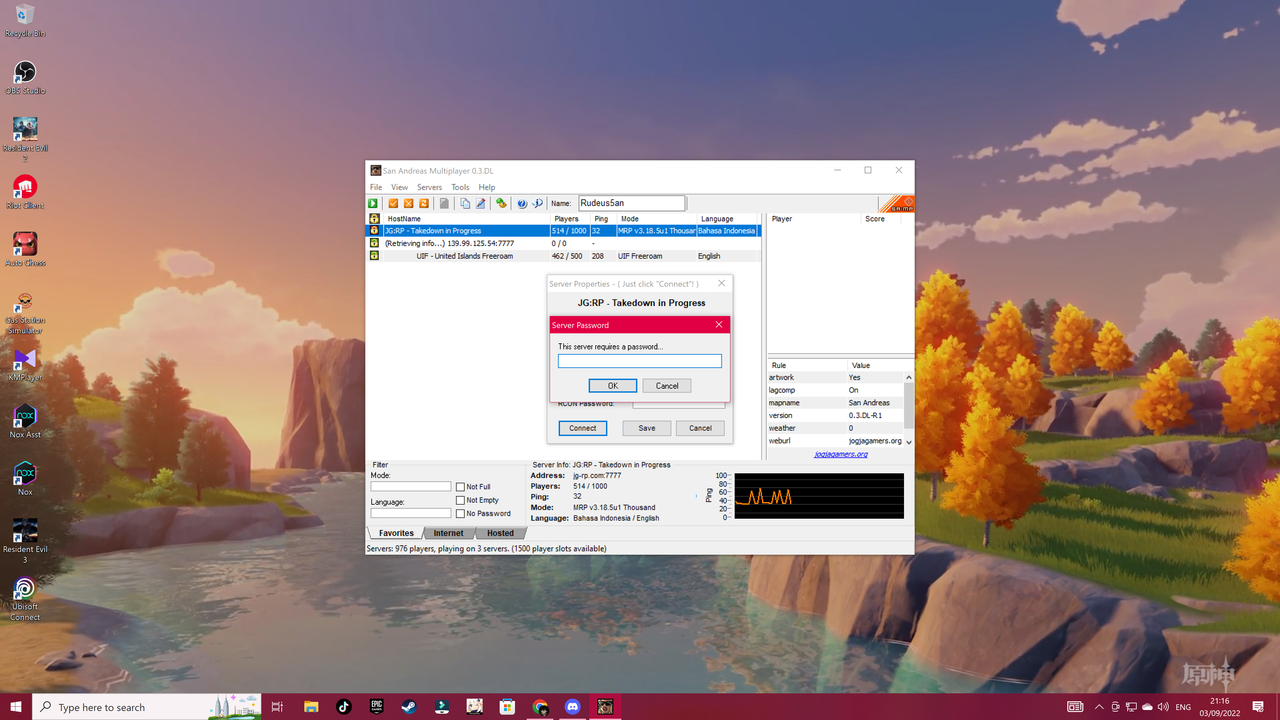Click the green Connect arrow in SA-MP toolbar
1280x720 pixels.
click(374, 203)
